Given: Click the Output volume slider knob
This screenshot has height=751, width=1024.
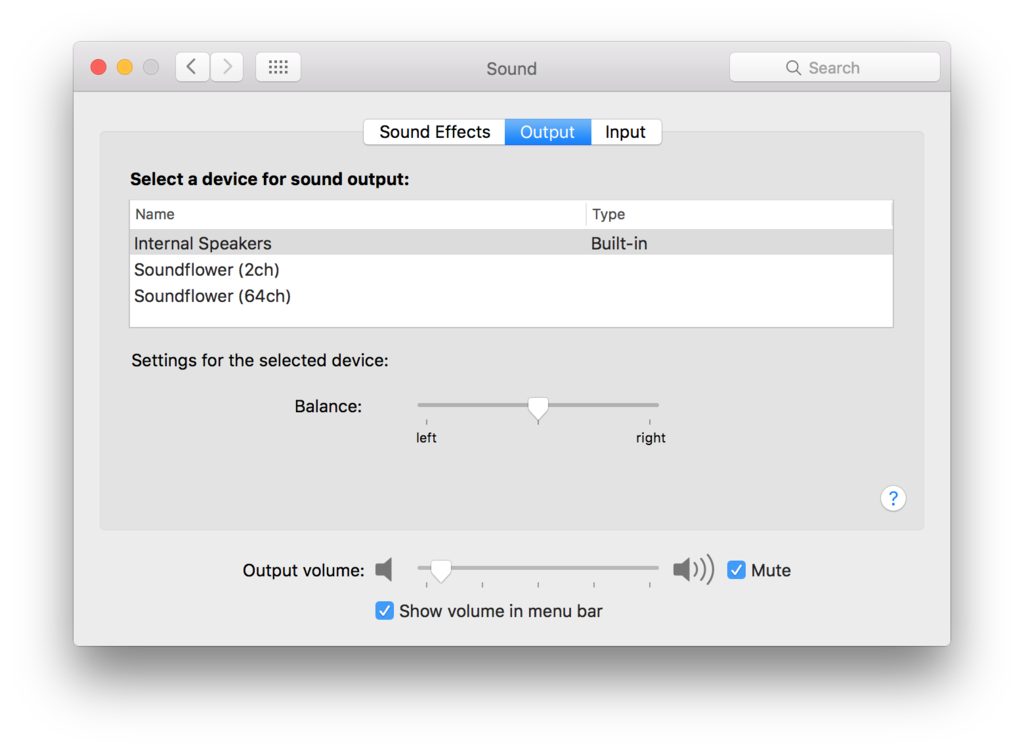Looking at the screenshot, I should tap(441, 570).
